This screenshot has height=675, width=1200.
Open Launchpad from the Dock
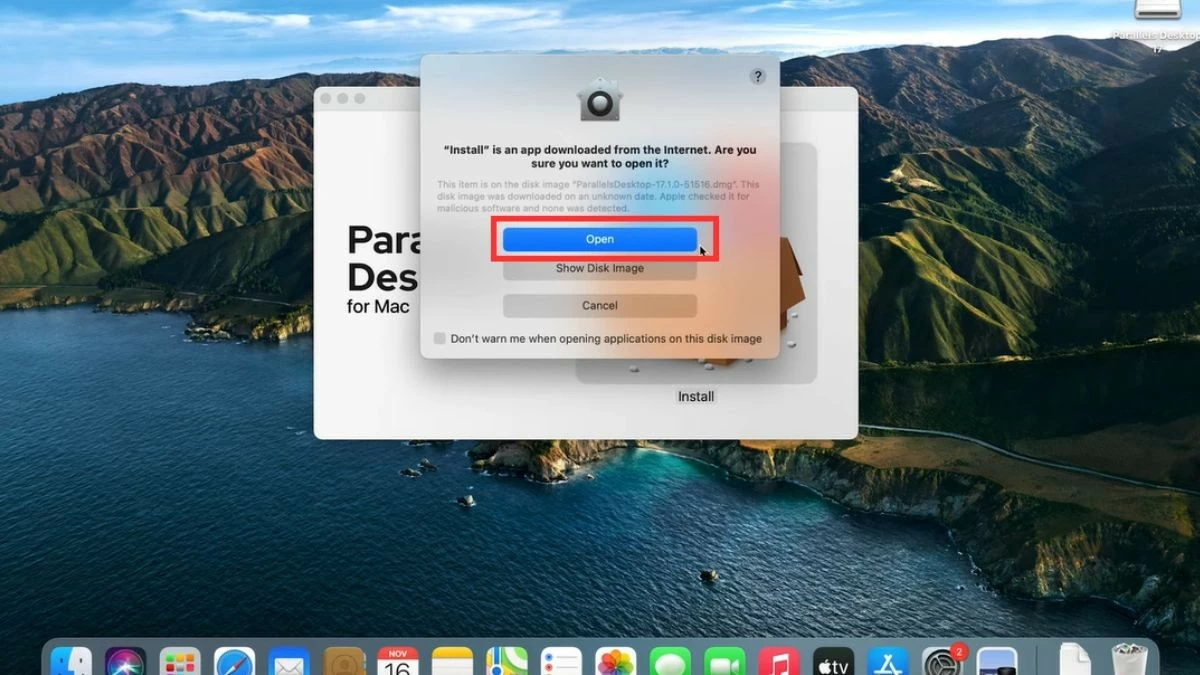coord(178,660)
